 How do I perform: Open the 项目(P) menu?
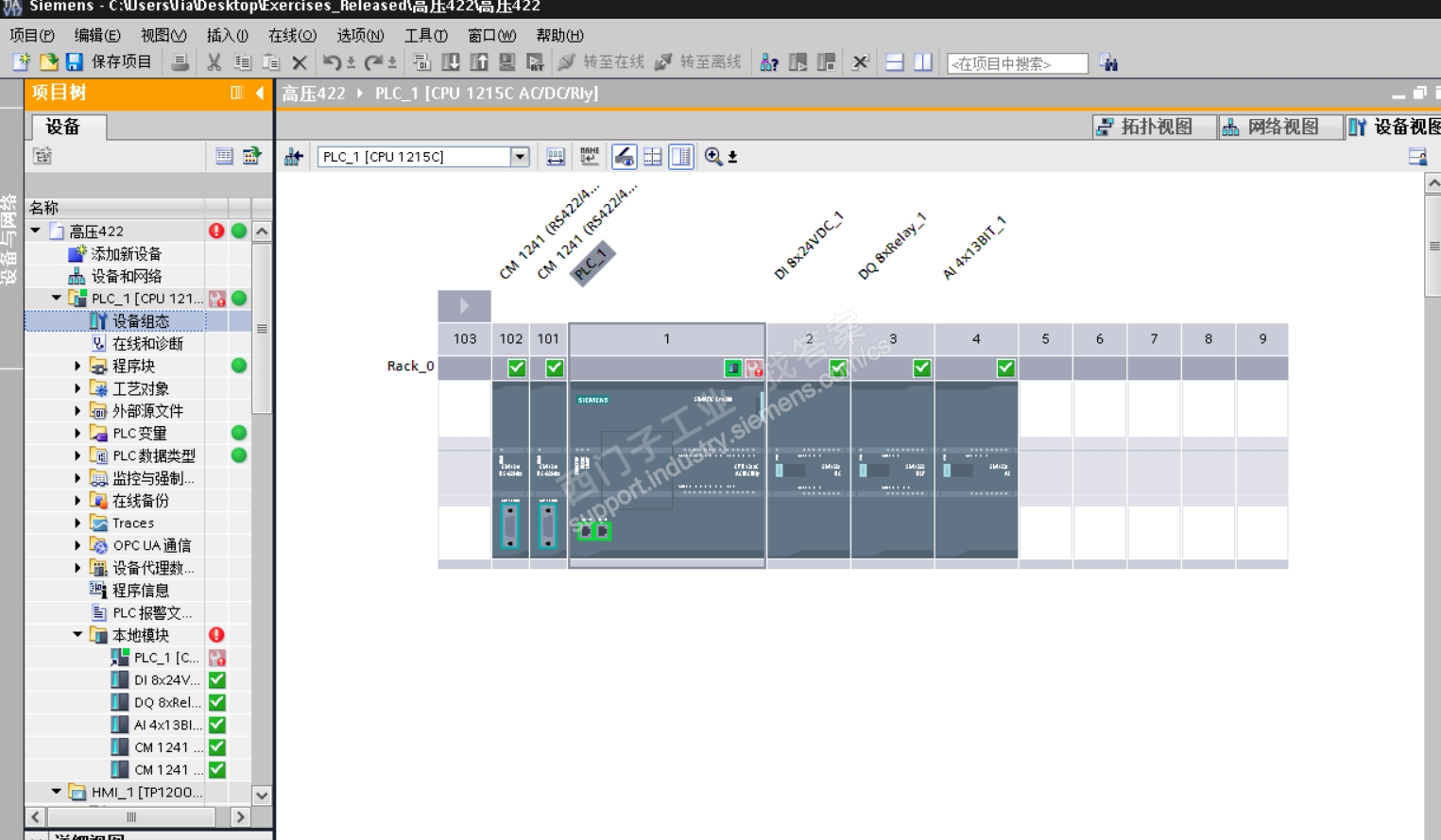32,35
